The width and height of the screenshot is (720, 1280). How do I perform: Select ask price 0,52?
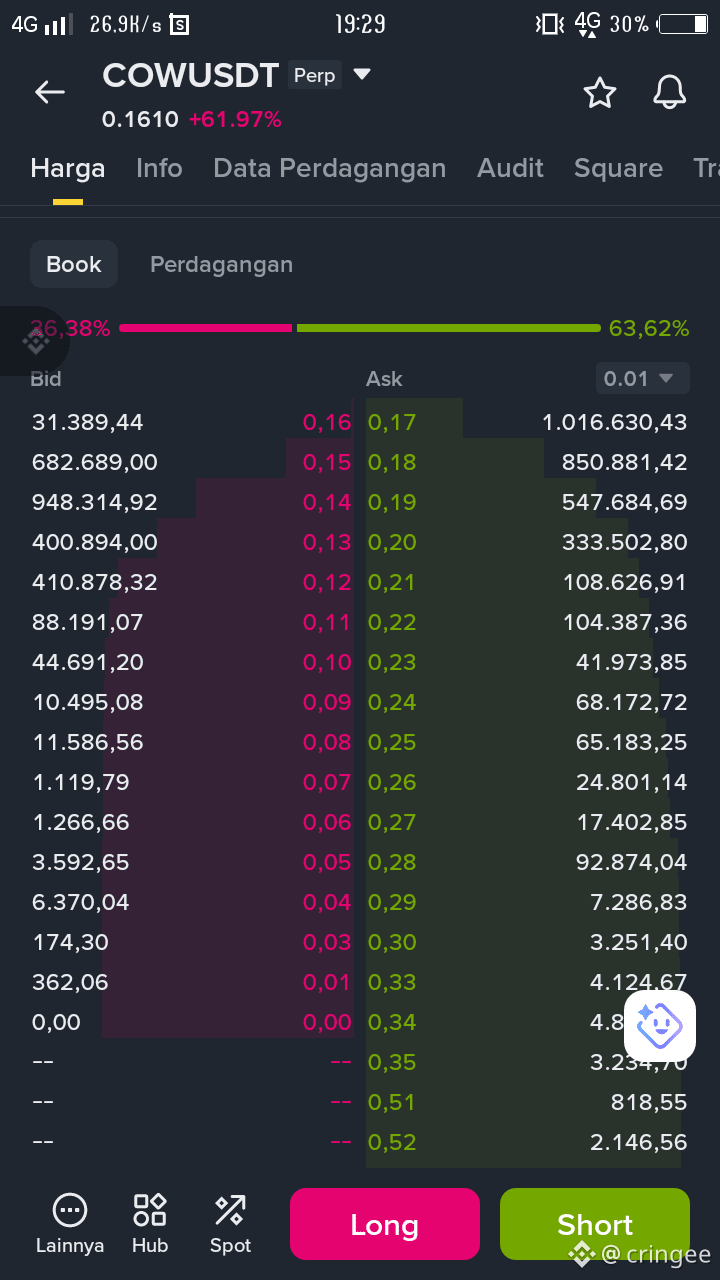tap(392, 1142)
